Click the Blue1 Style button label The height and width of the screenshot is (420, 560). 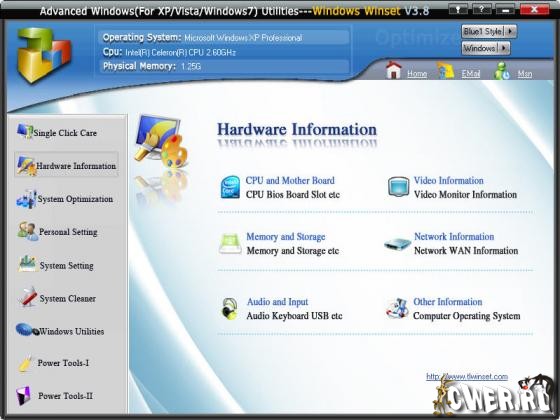[482, 31]
